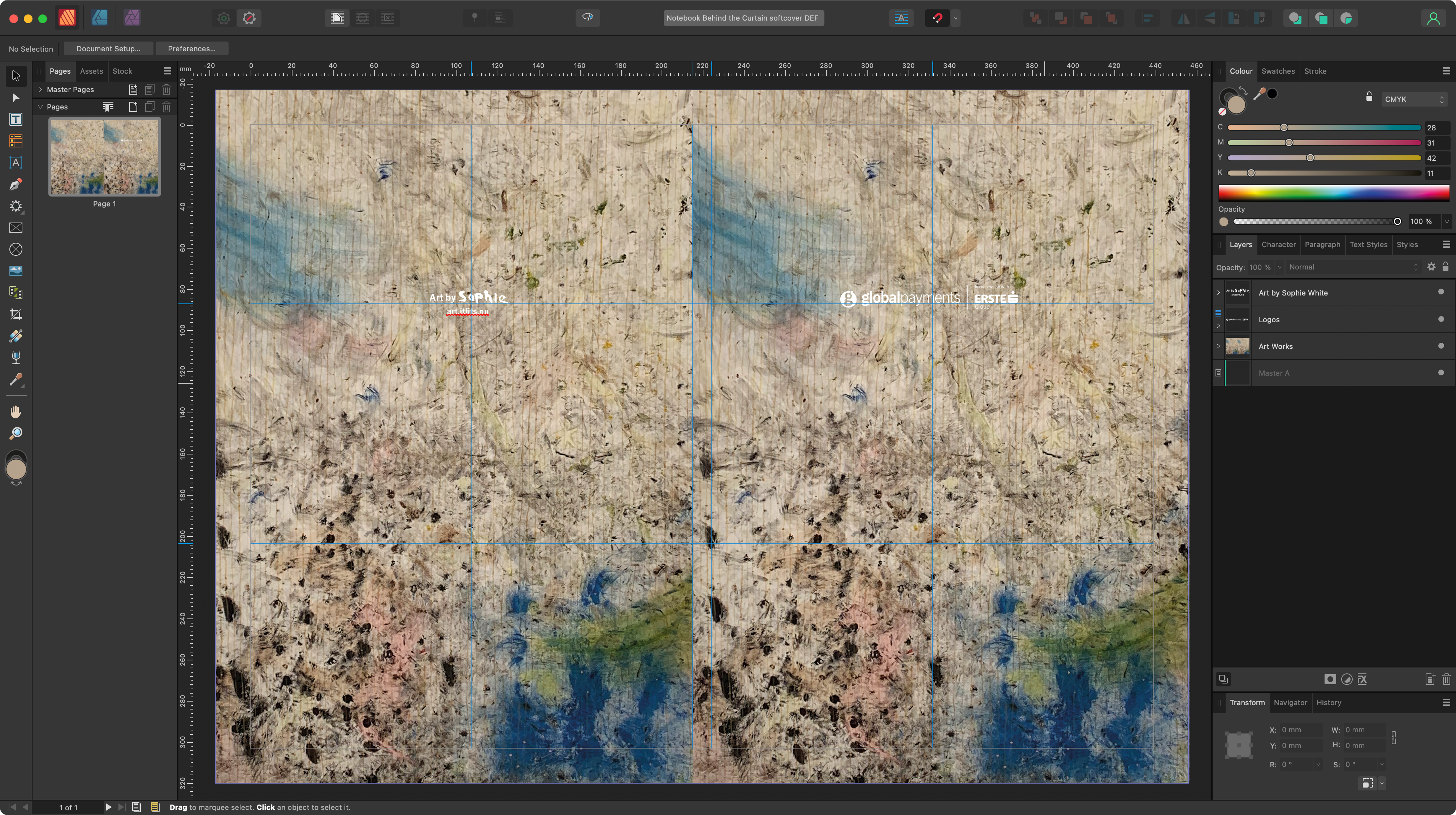Switch to the Assets tab
Image resolution: width=1456 pixels, height=815 pixels.
click(x=91, y=71)
